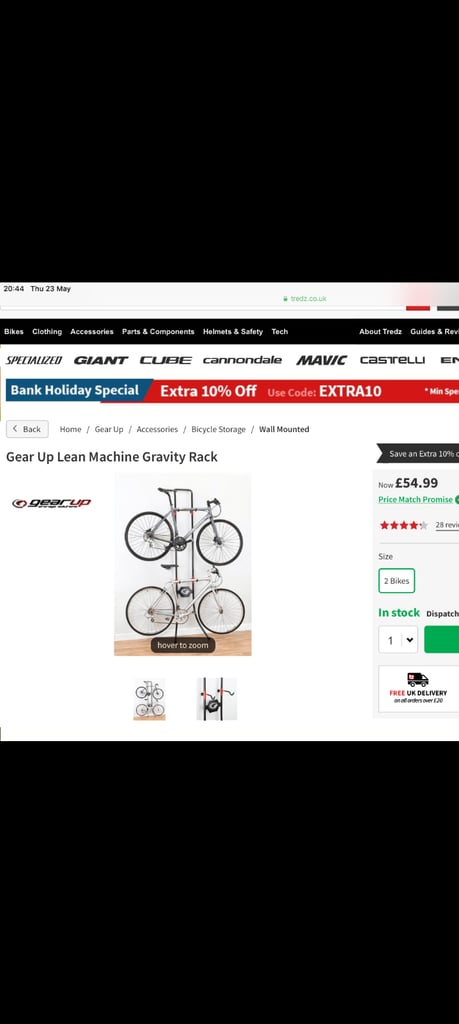Select the Cube brand logo
459x1024 pixels.
click(x=166, y=360)
